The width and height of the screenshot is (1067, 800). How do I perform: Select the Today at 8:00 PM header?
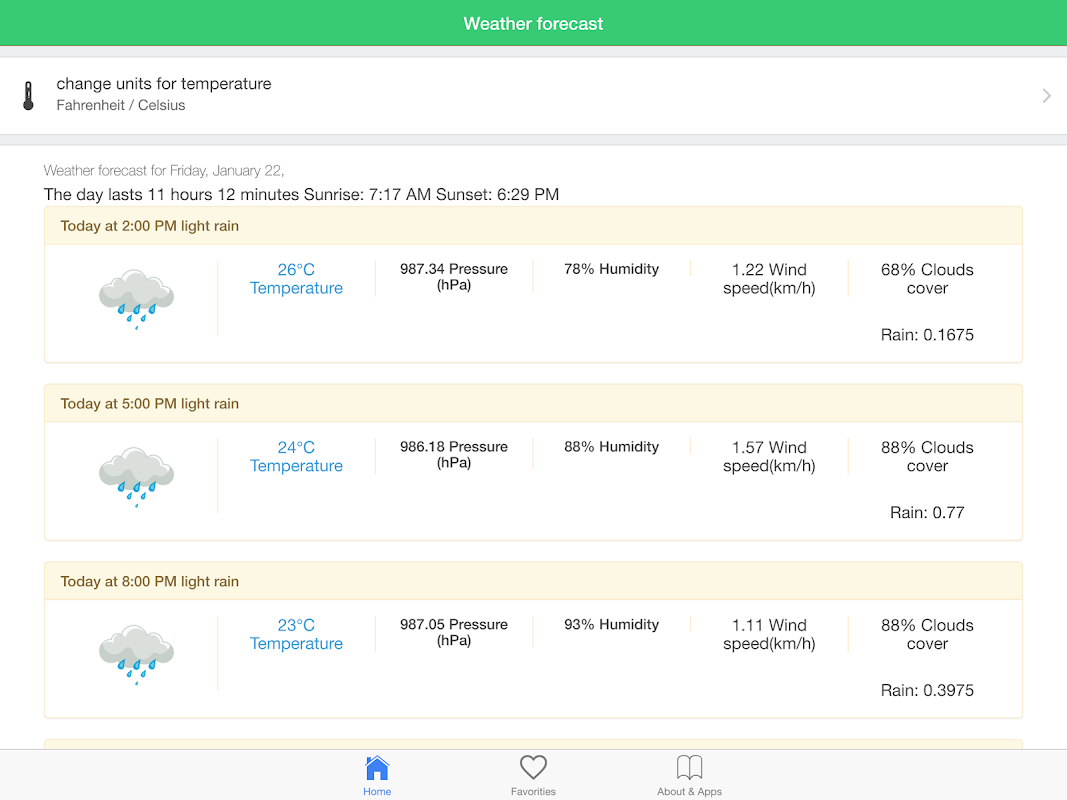[x=150, y=582]
